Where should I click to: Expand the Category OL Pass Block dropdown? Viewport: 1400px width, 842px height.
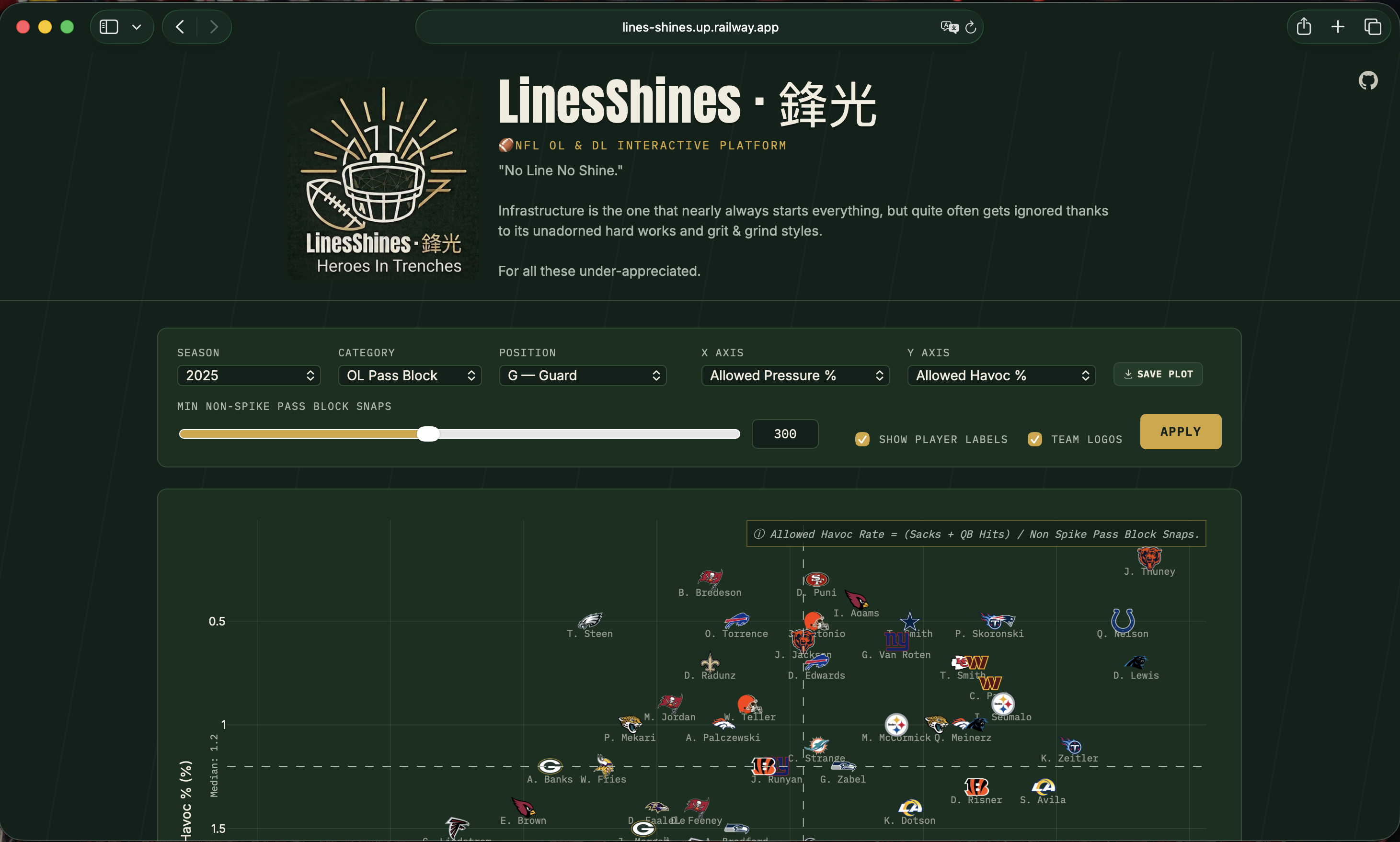point(410,375)
